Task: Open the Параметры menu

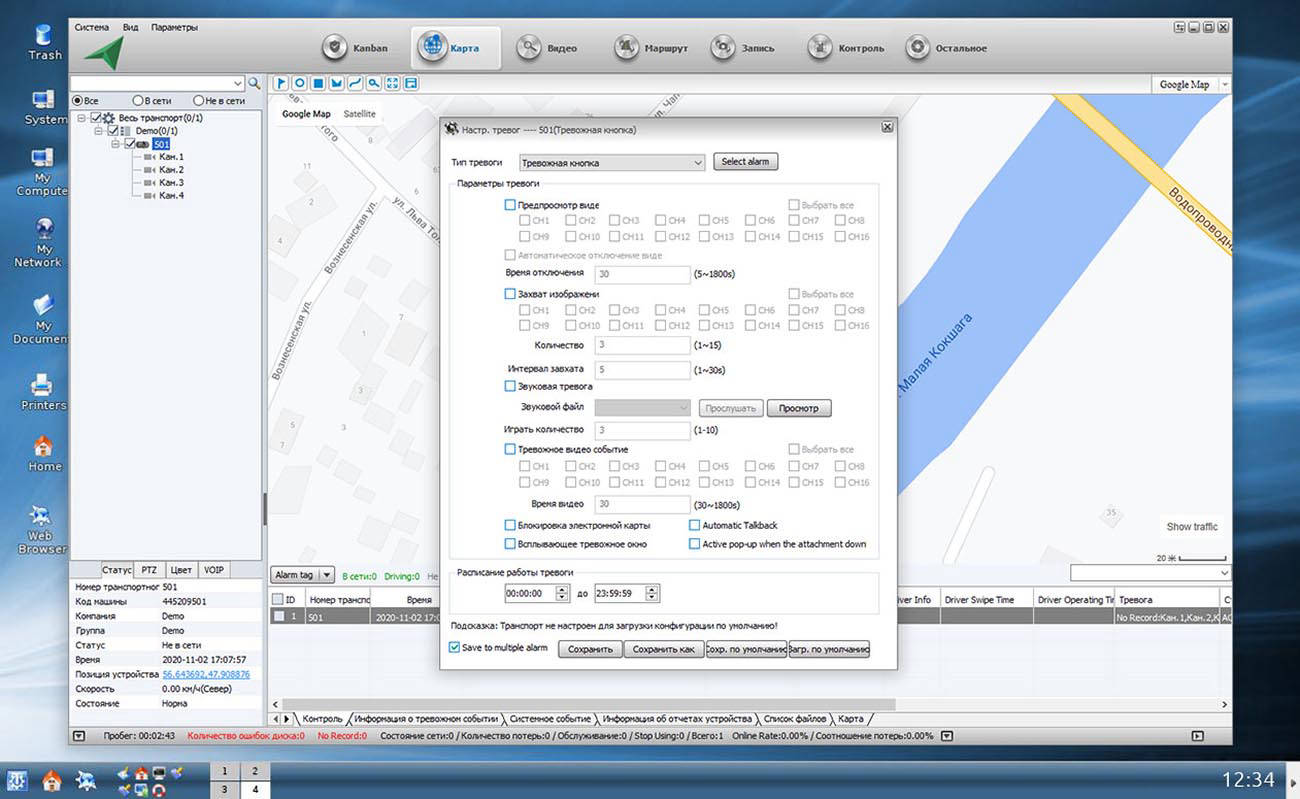Action: [174, 27]
